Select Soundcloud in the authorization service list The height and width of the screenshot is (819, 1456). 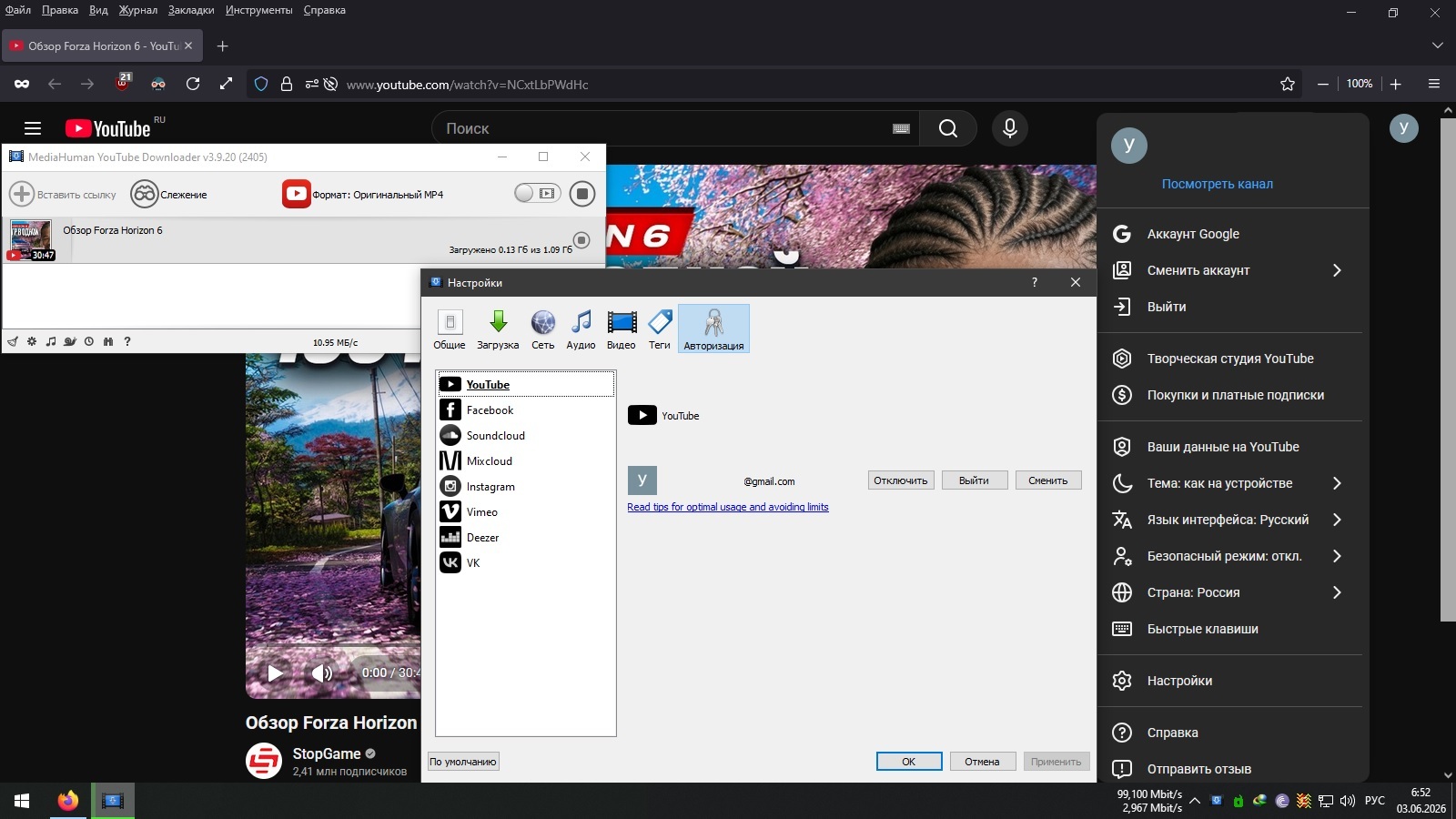click(526, 436)
